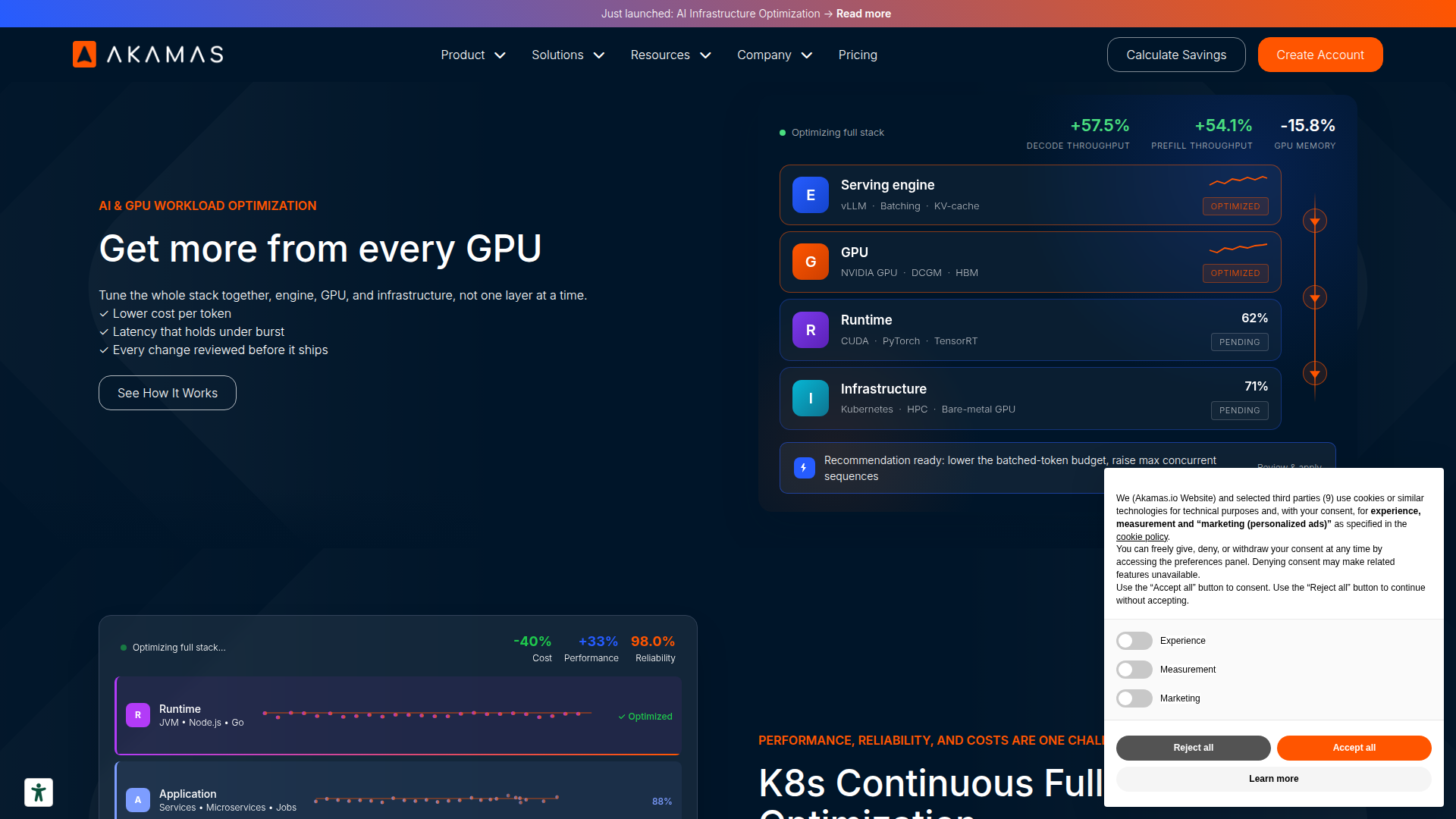Open the accessibility widget icon

[39, 792]
